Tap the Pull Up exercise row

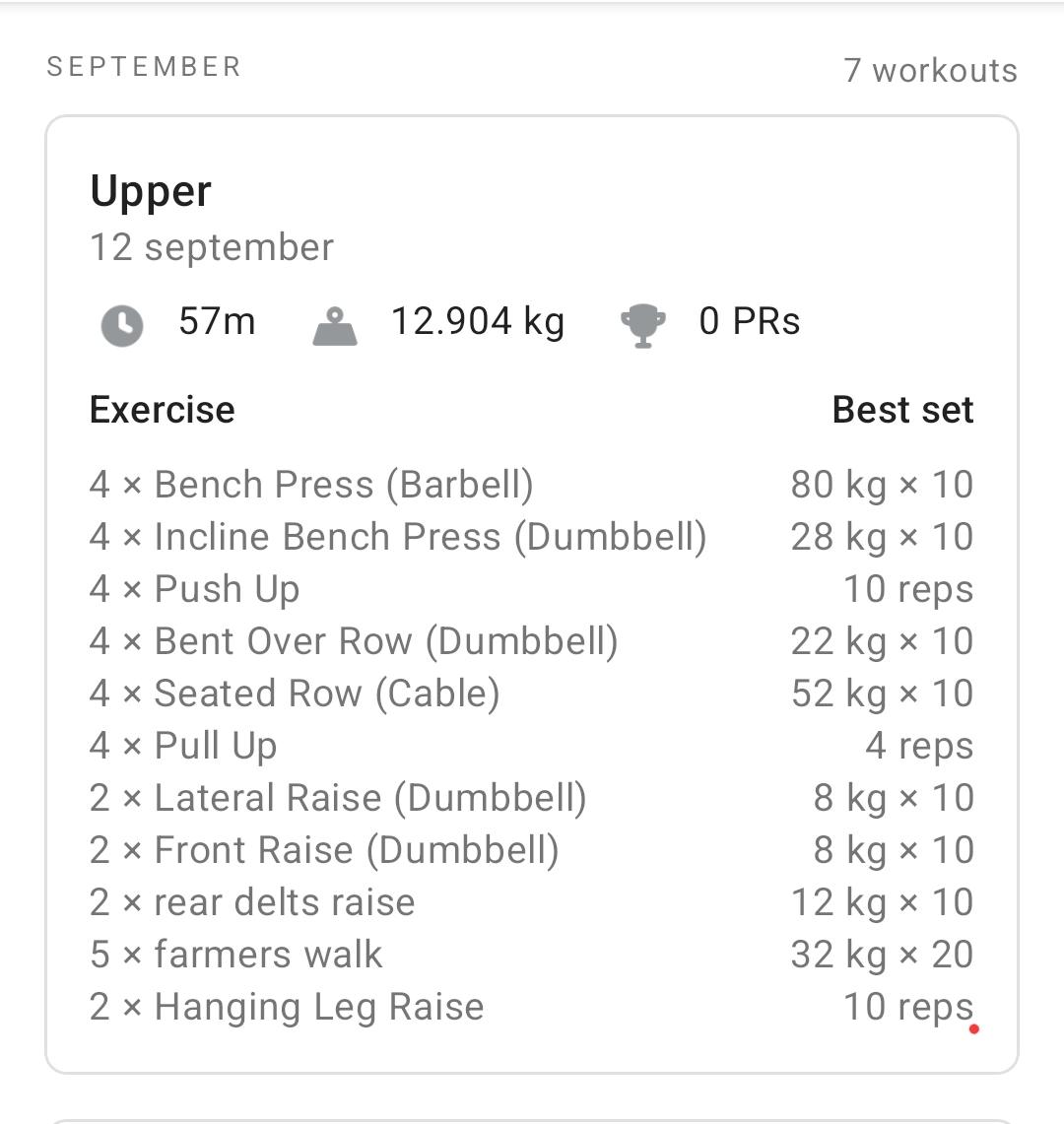pos(183,746)
